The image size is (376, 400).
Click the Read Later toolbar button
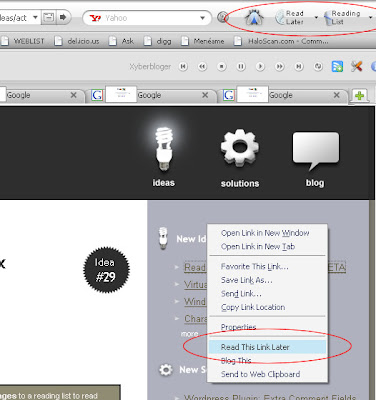point(290,17)
